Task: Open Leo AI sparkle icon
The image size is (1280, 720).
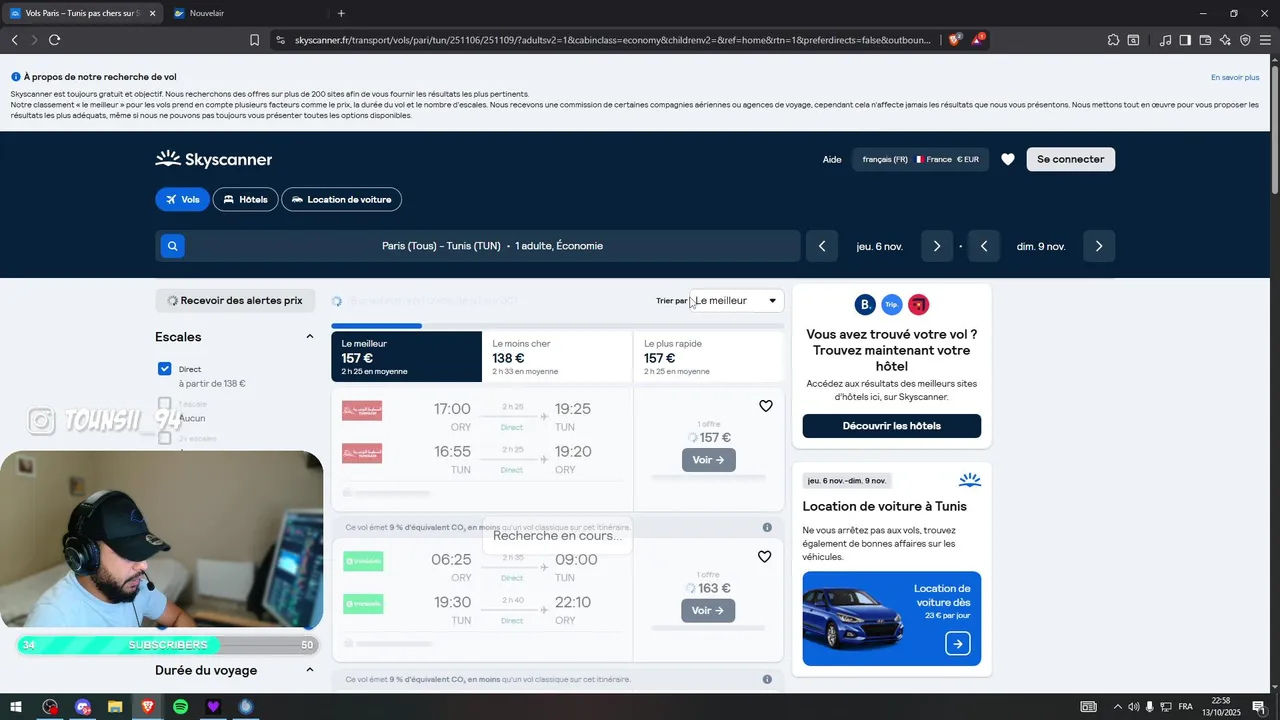Action: [1225, 40]
